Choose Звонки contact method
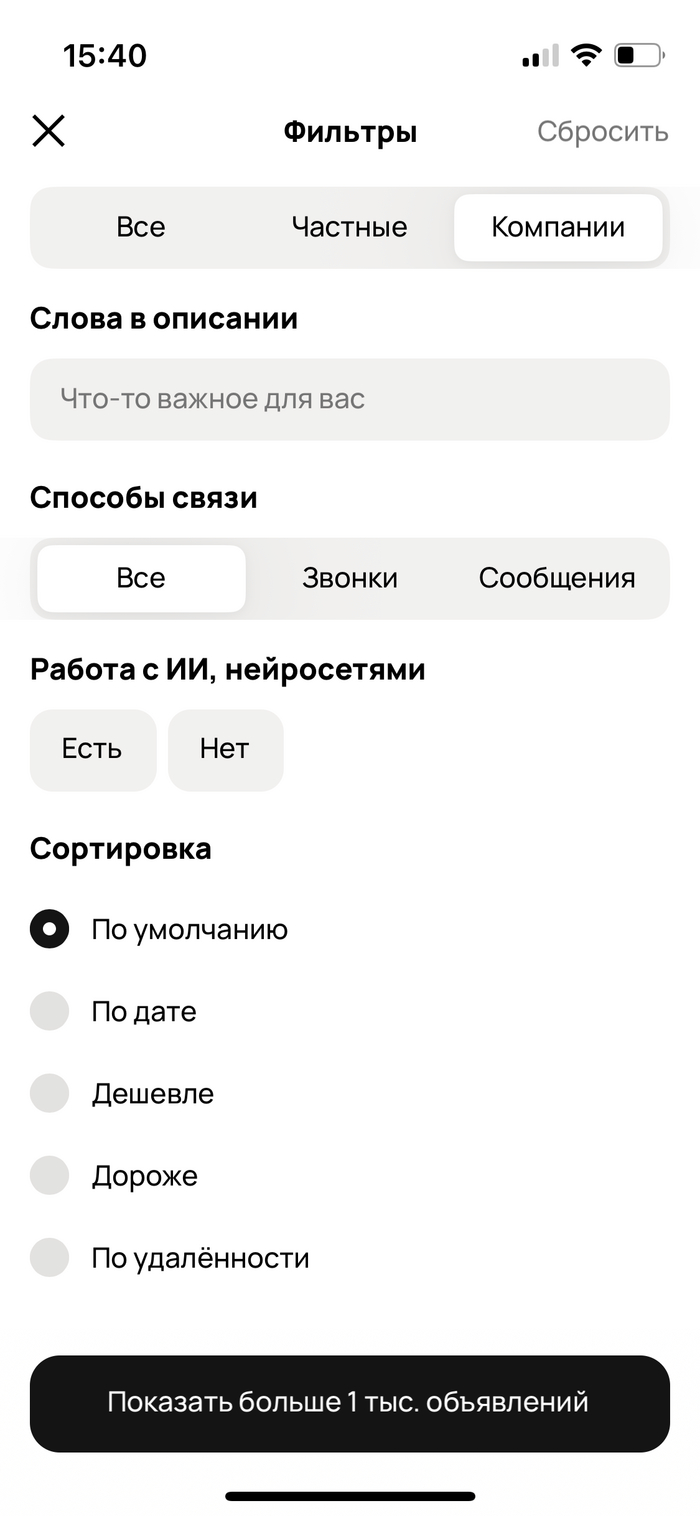The width and height of the screenshot is (700, 1516). (x=350, y=578)
